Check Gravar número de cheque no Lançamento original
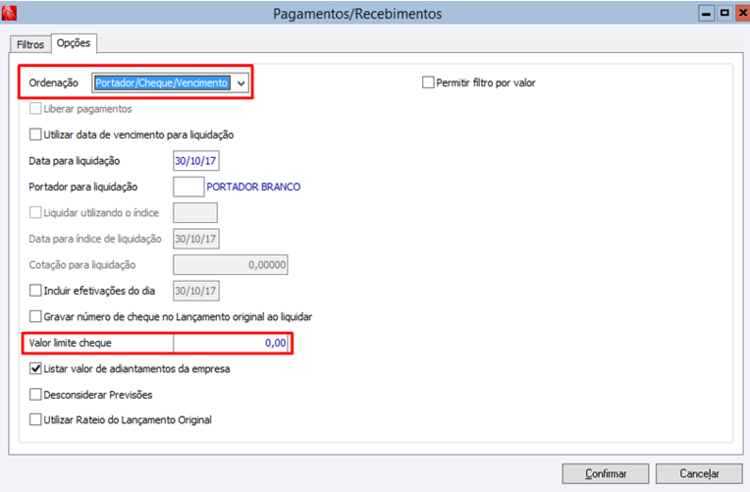 35,316
